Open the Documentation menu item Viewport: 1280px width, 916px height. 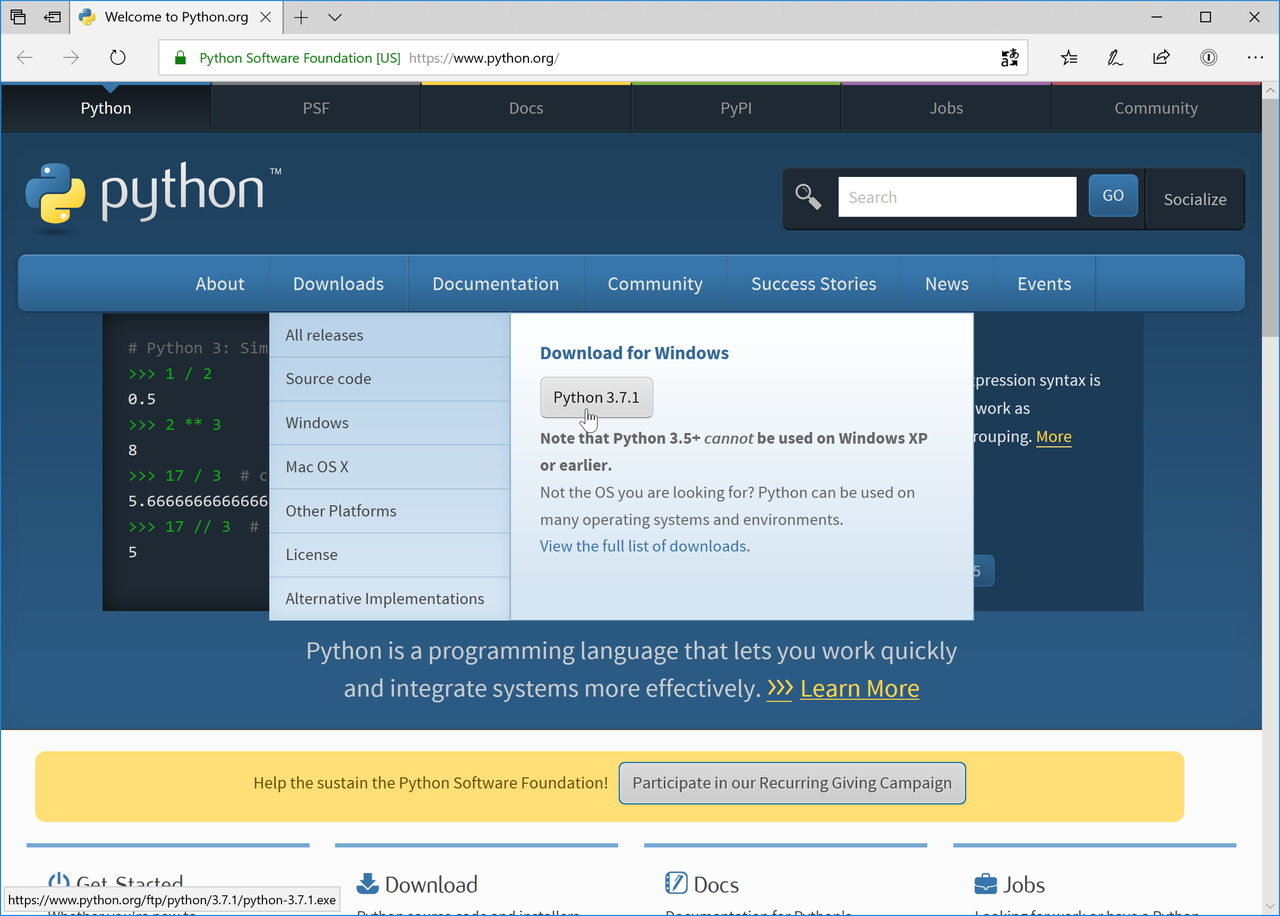pos(495,283)
